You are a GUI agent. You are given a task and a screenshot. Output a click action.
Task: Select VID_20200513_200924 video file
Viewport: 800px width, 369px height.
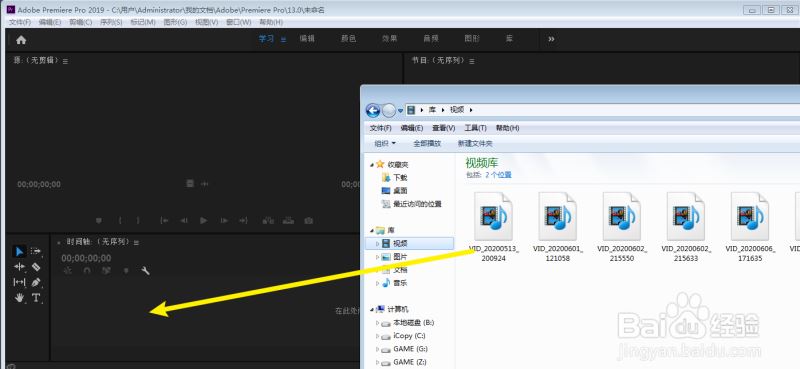[493, 226]
